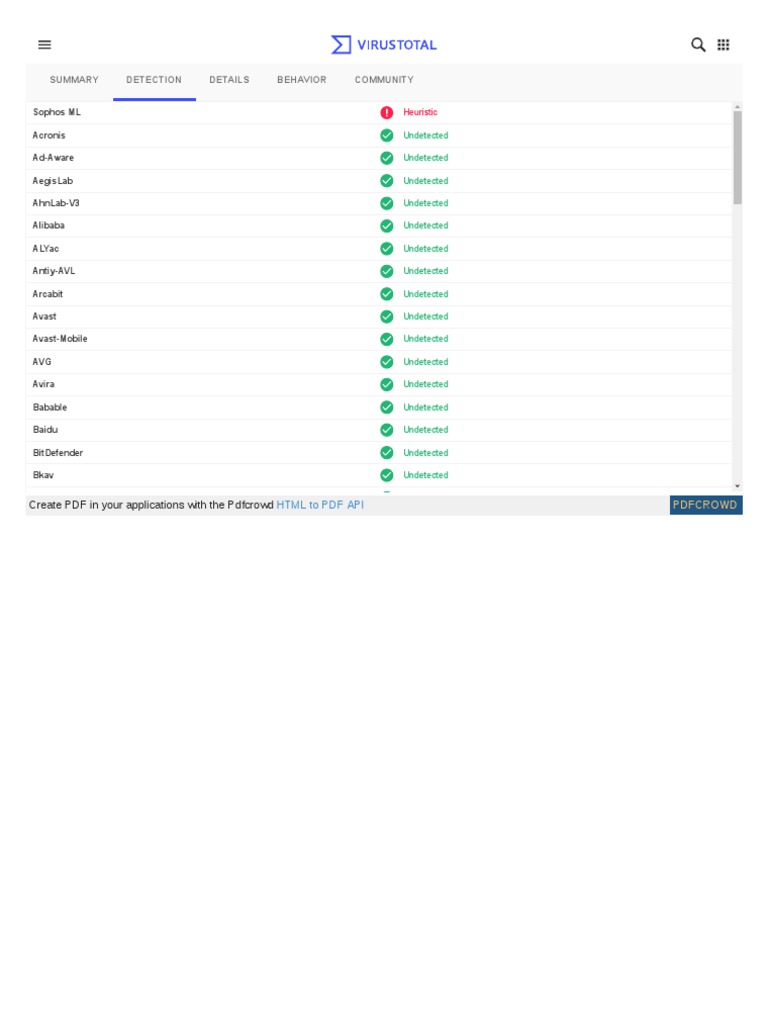Switch to the Details tab
The width and height of the screenshot is (768, 1024).
(x=229, y=80)
